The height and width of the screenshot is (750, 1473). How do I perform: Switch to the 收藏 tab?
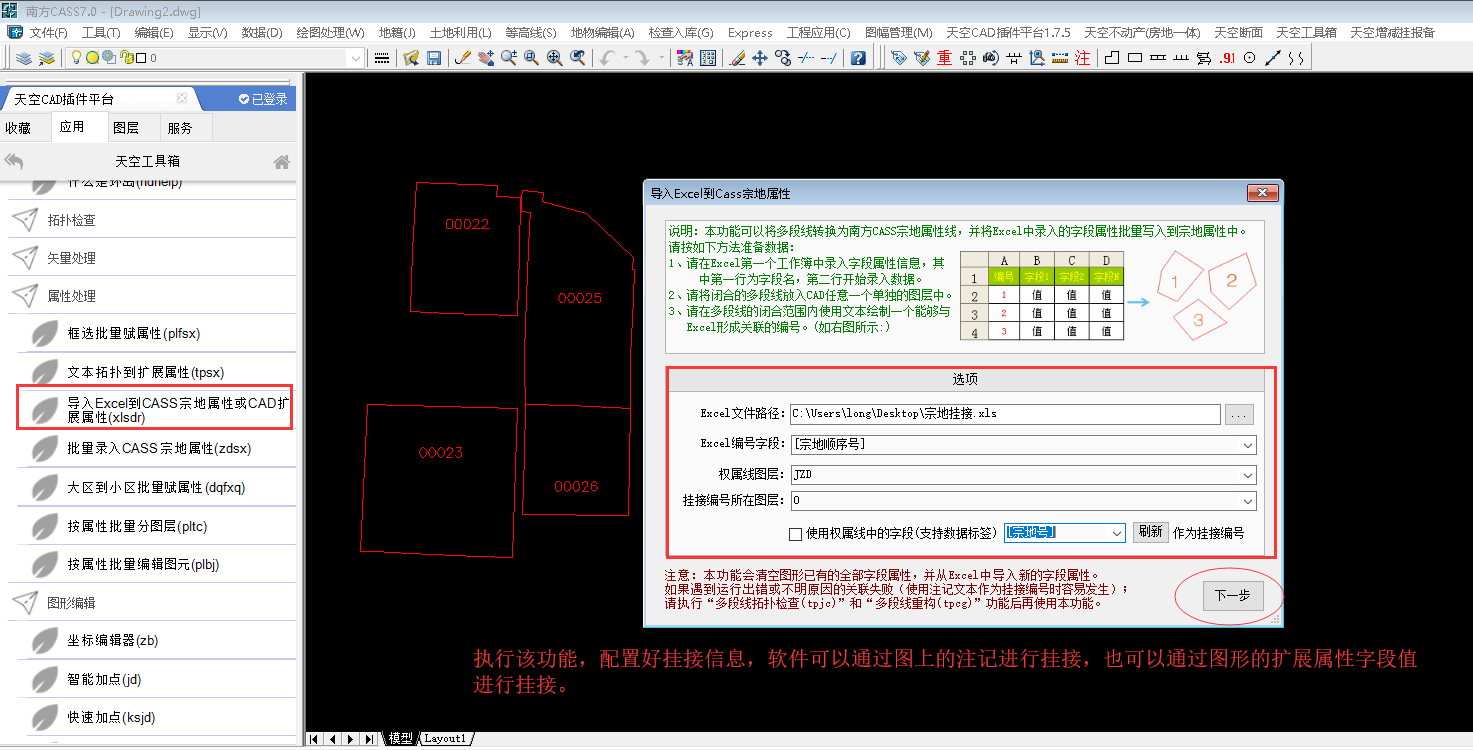click(x=19, y=128)
